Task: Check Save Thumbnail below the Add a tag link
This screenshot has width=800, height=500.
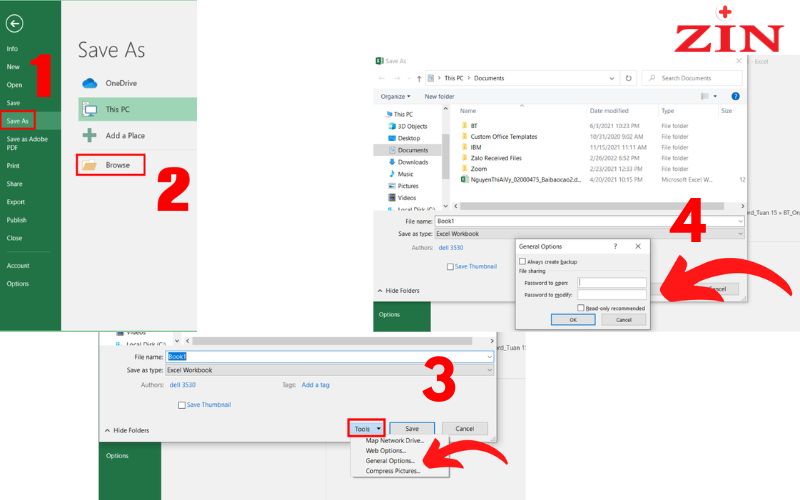Action: coord(181,405)
